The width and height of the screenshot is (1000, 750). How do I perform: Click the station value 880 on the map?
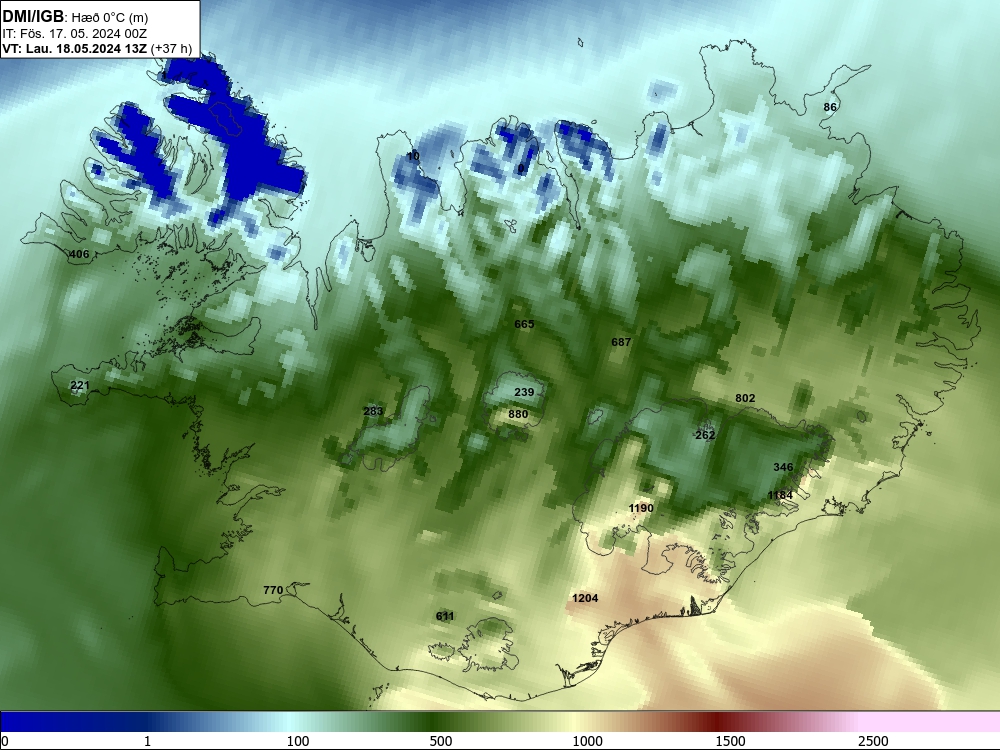coord(518,415)
